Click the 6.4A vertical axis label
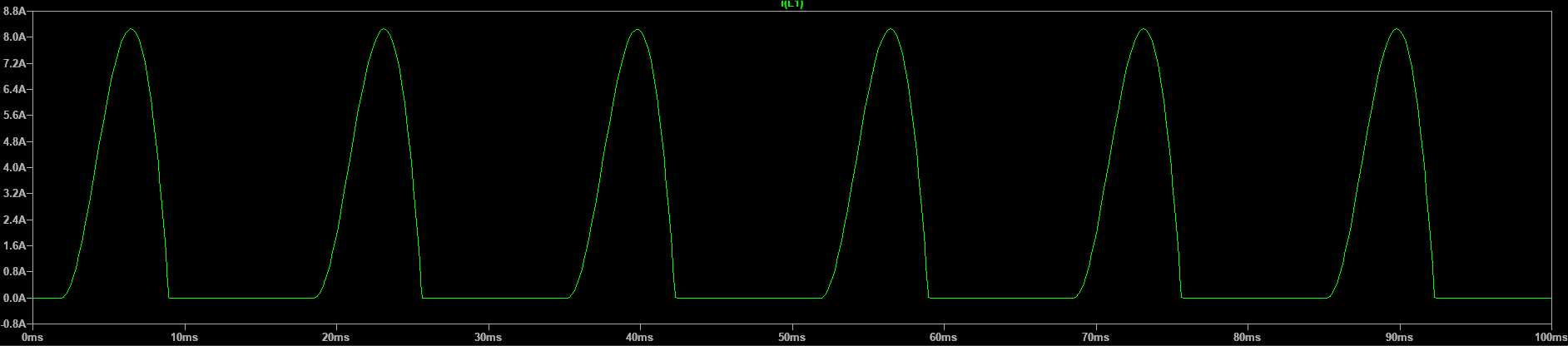The height and width of the screenshot is (346, 1568). pos(15,89)
